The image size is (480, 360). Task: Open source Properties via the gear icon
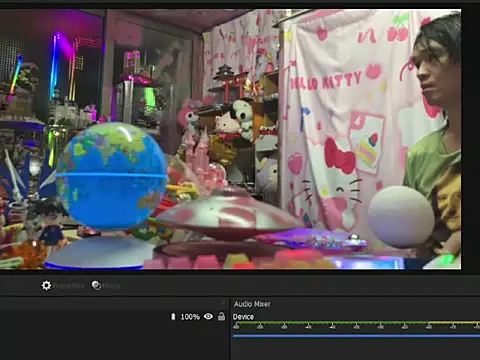tap(46, 285)
